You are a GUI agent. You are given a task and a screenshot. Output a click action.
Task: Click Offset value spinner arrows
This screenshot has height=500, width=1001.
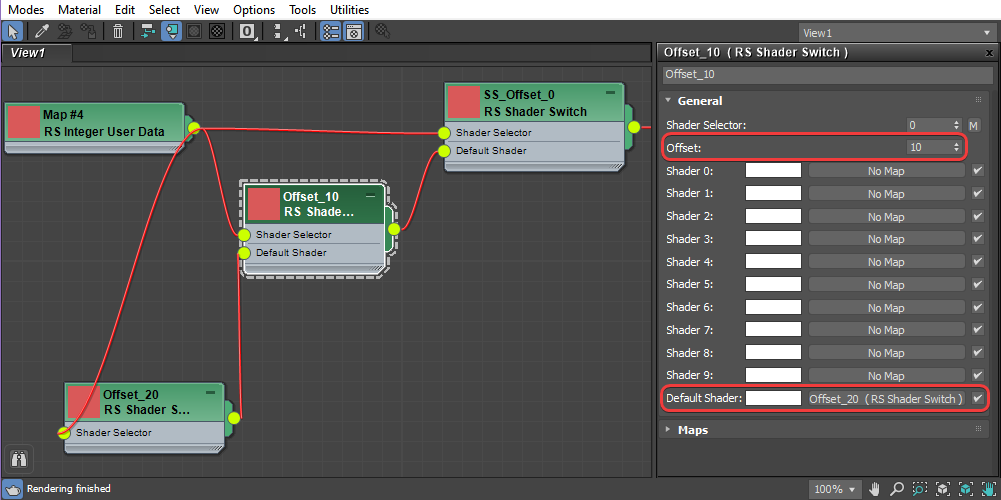point(956,147)
